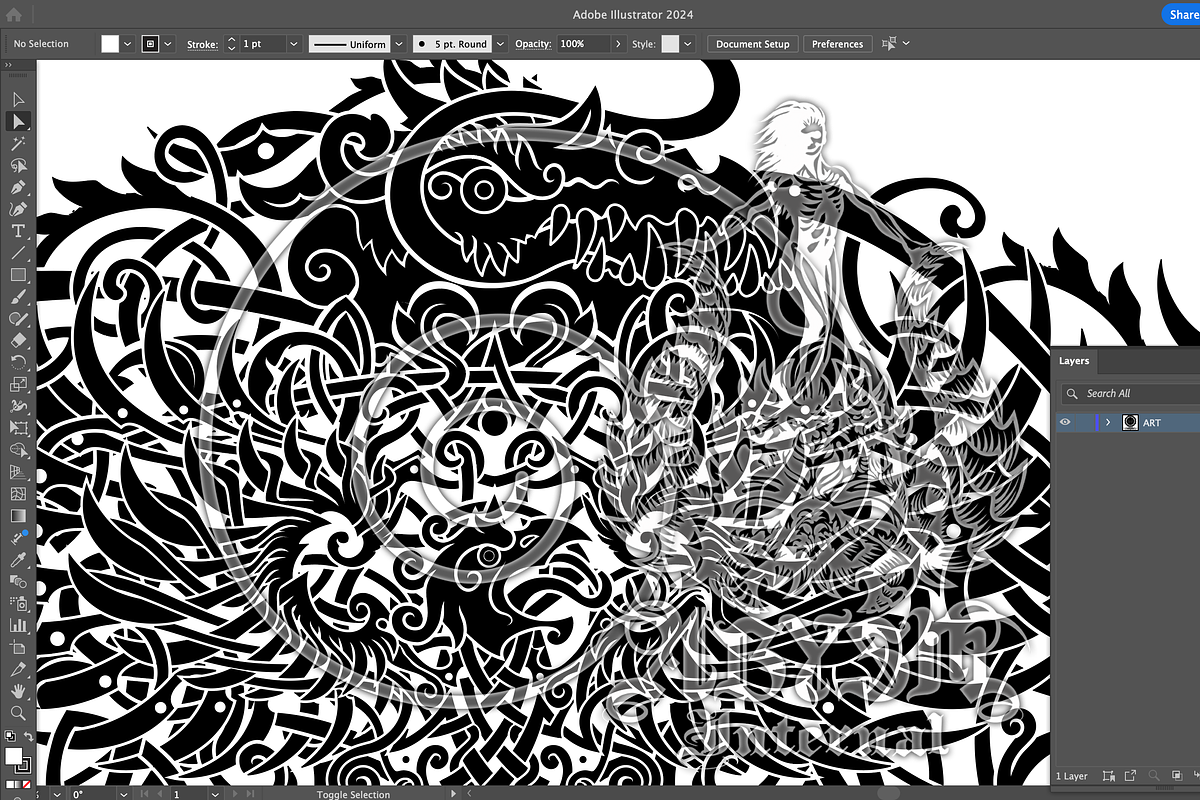Click the fill color swatch in control bar
Image resolution: width=1200 pixels, height=800 pixels.
click(110, 44)
